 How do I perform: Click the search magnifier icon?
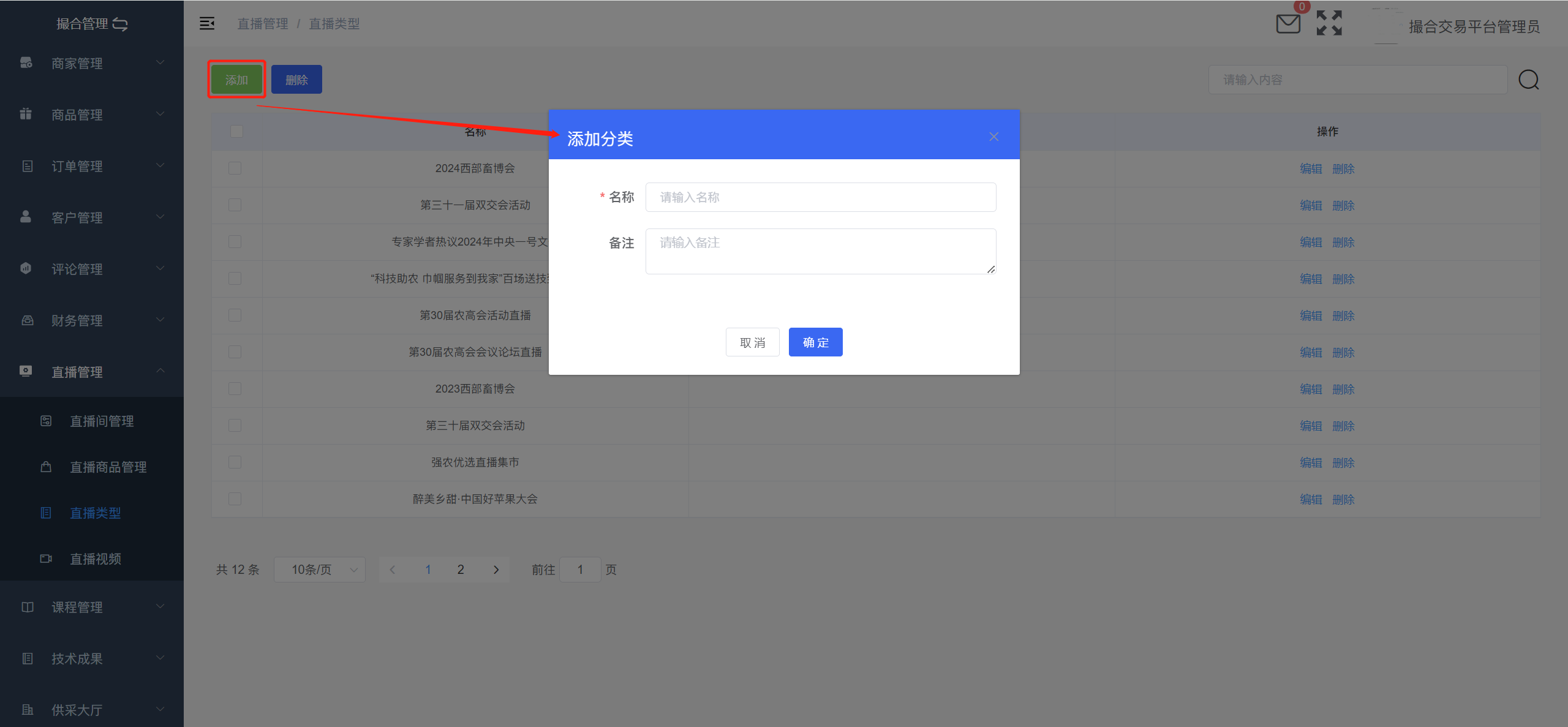(x=1529, y=80)
